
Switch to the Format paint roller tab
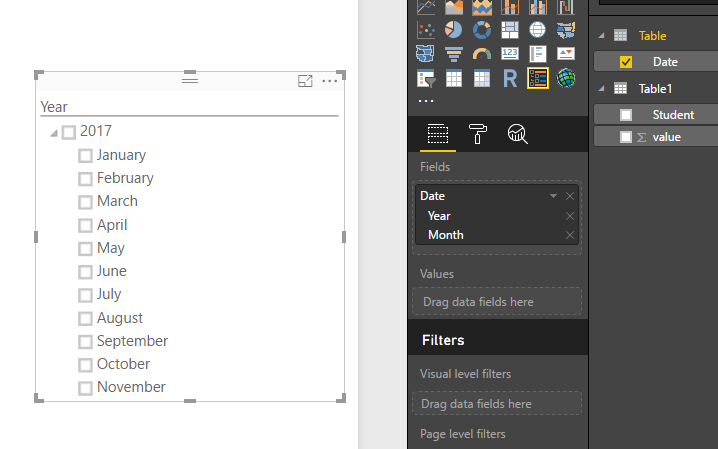478,134
